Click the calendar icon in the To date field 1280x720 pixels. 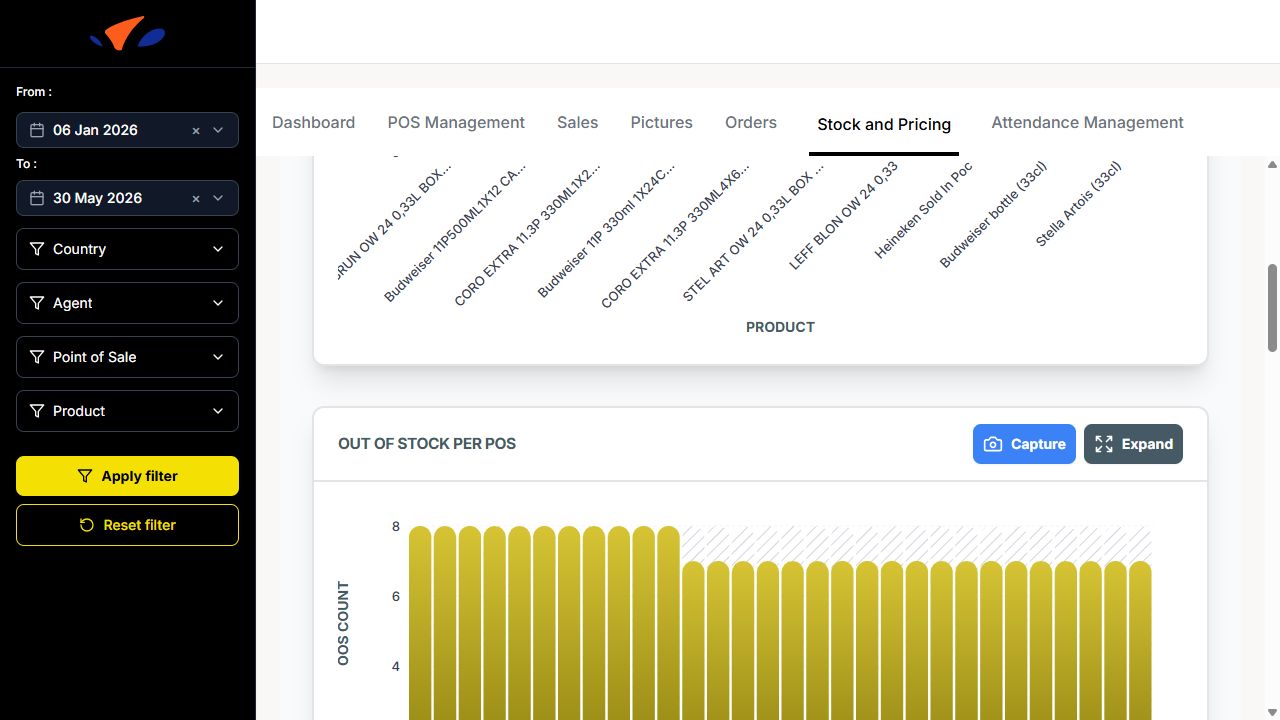tap(37, 198)
